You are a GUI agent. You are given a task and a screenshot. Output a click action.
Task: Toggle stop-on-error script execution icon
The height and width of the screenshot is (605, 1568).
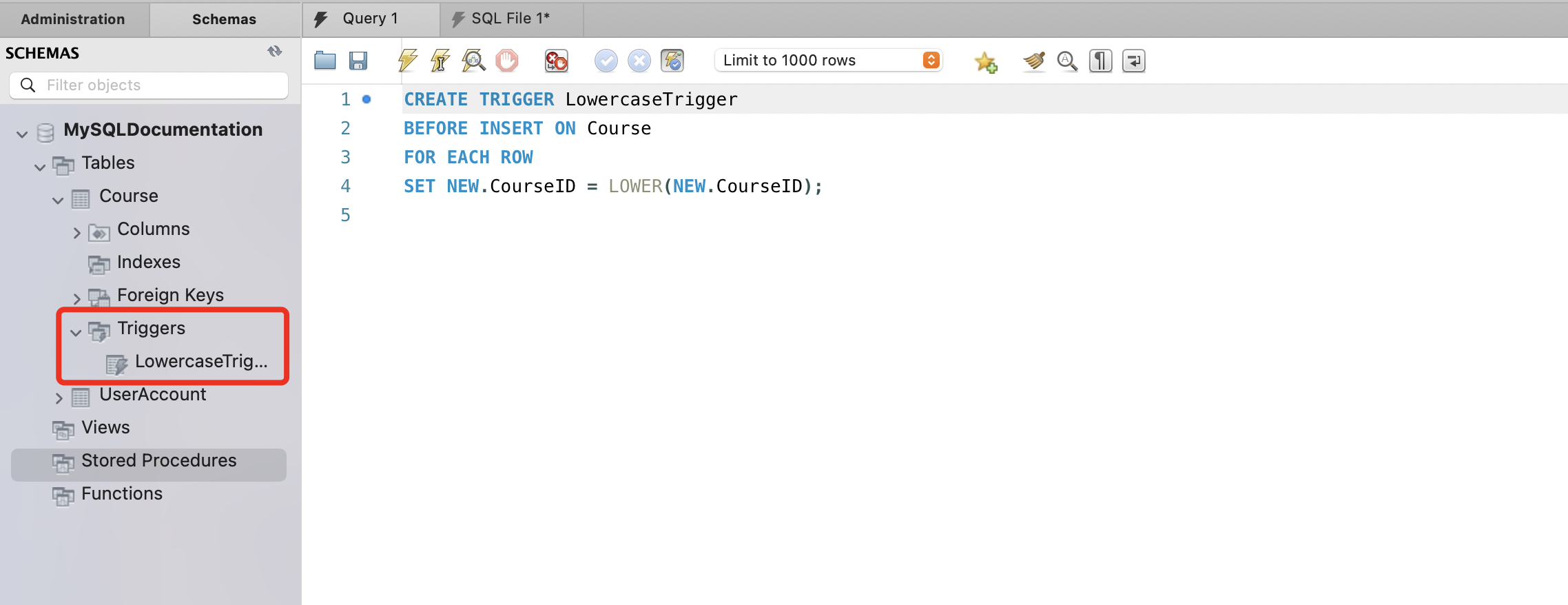click(x=556, y=61)
